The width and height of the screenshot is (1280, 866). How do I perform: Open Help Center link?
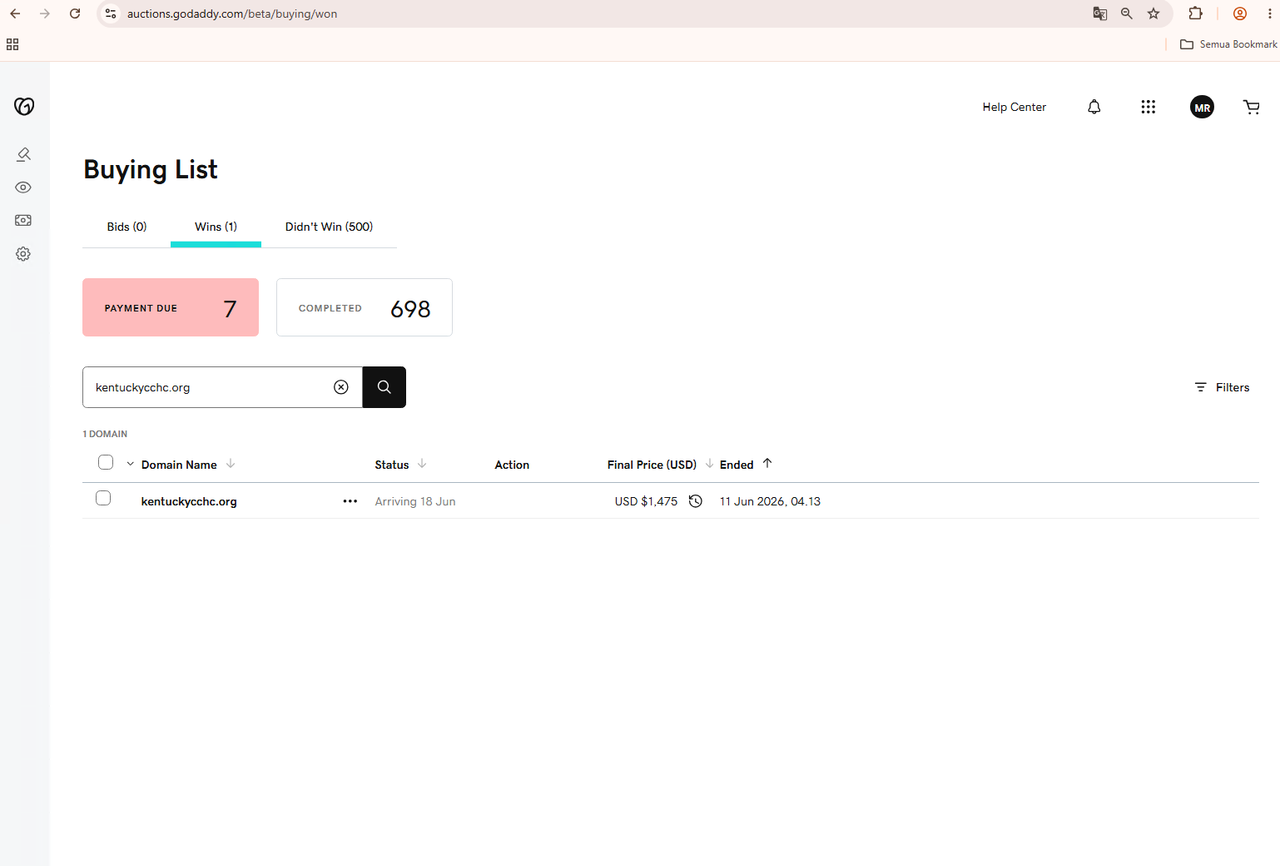1014,107
